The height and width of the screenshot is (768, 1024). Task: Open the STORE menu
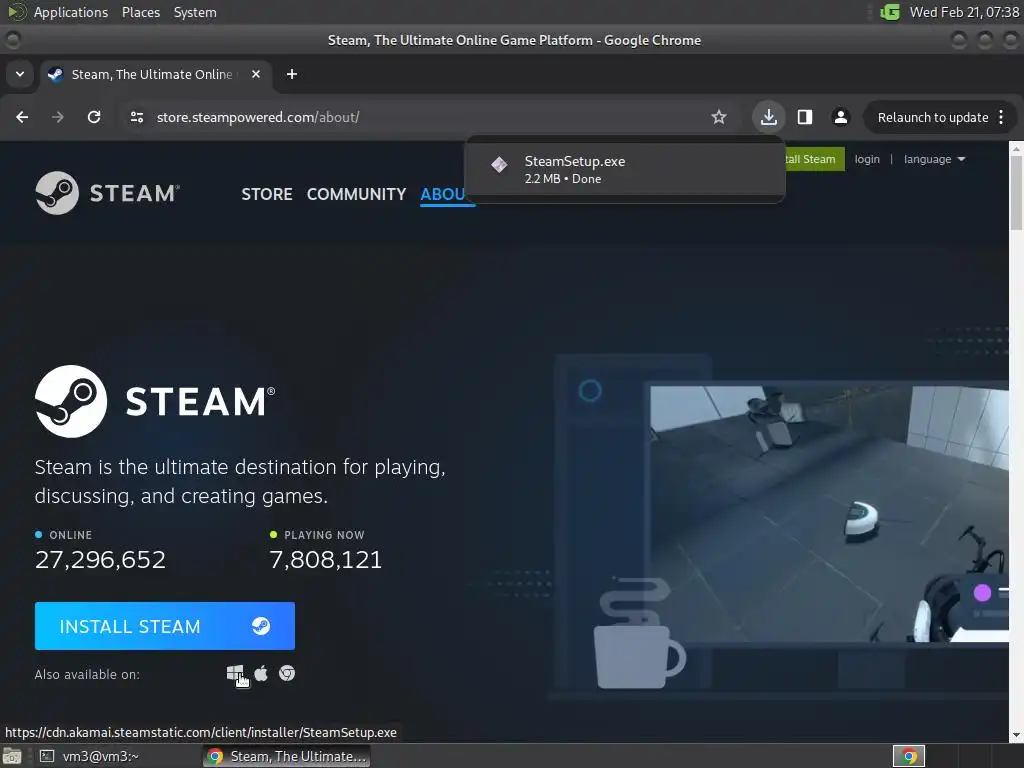pyautogui.click(x=266, y=194)
